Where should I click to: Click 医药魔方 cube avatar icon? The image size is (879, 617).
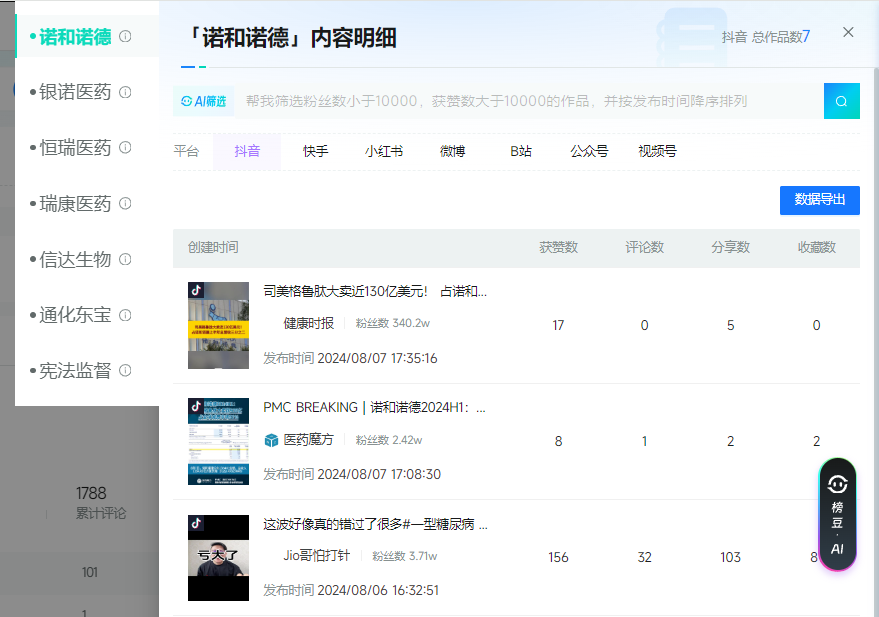[x=271, y=440]
